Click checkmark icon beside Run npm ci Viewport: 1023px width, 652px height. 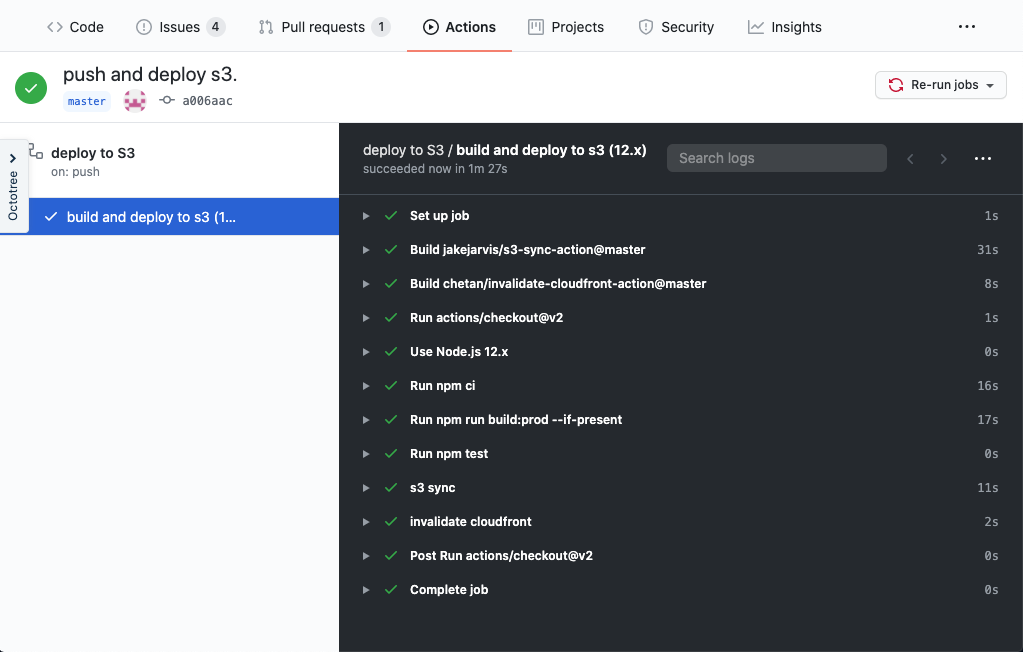(391, 386)
